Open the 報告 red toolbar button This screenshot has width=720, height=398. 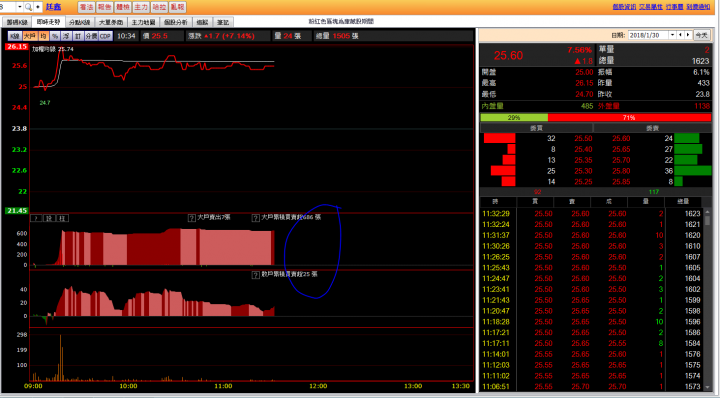click(105, 7)
